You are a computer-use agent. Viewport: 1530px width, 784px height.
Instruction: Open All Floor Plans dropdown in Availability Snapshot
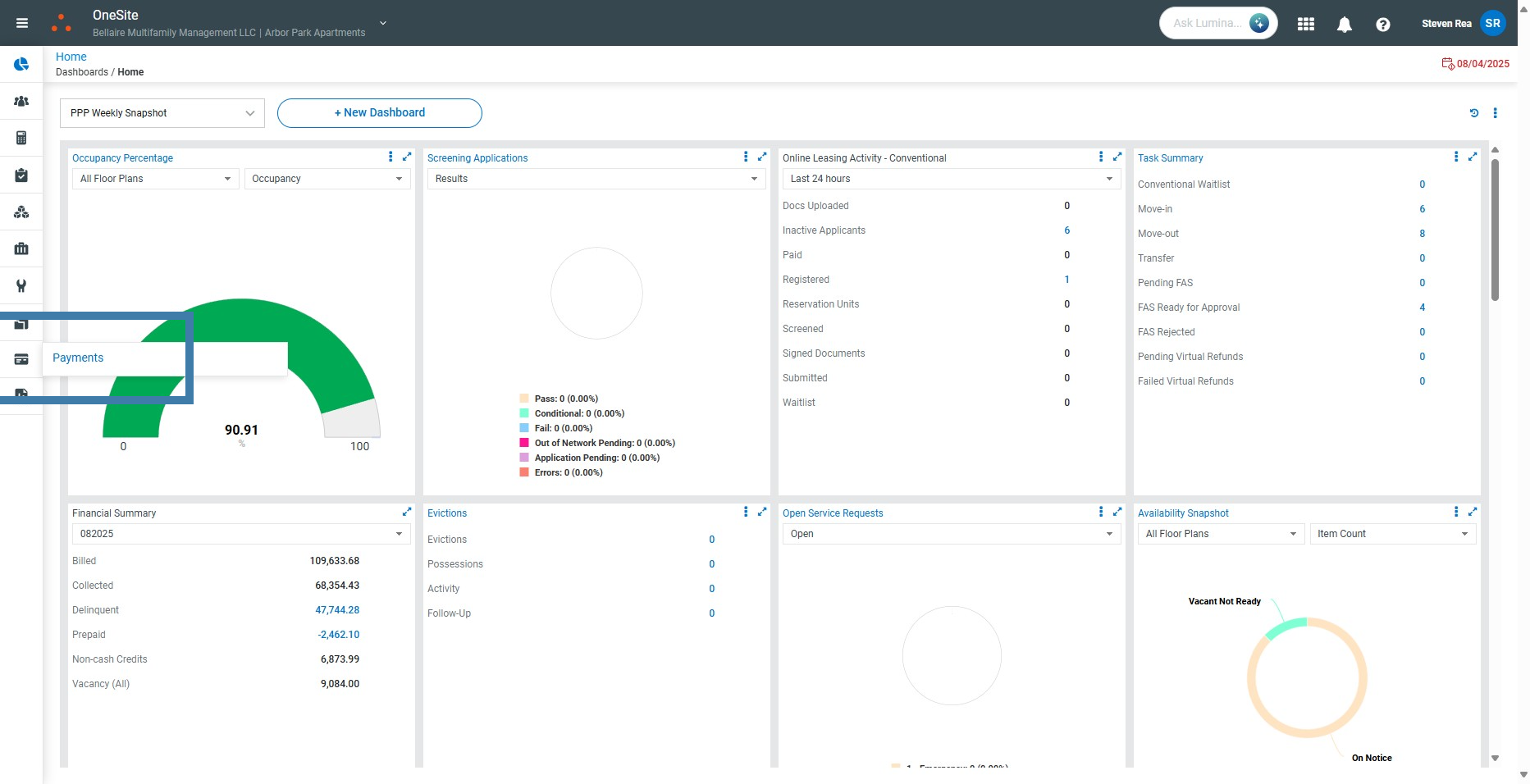click(x=1221, y=534)
